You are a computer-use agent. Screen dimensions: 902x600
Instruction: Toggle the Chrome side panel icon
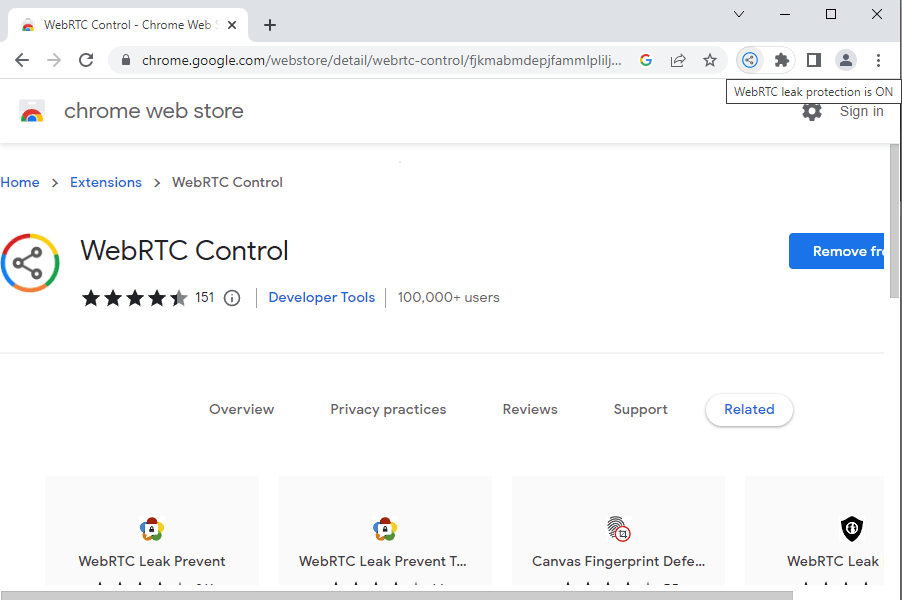tap(813, 60)
